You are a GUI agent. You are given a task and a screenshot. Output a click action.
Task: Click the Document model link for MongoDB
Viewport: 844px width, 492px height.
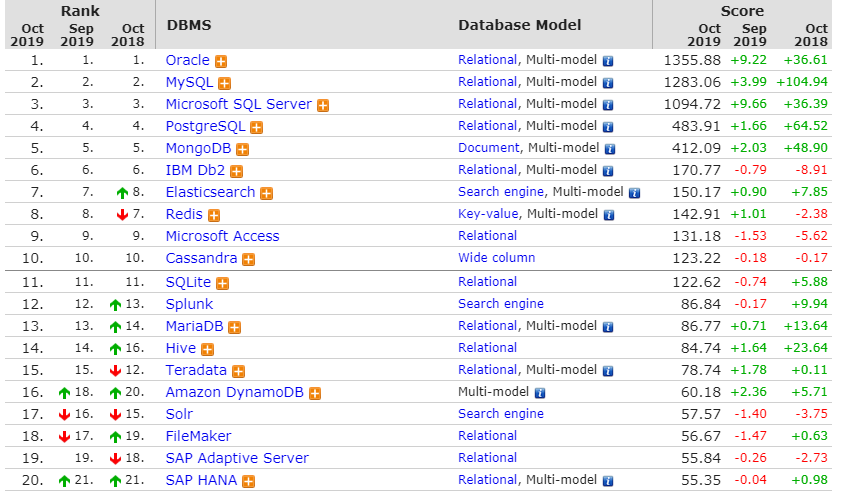point(488,148)
